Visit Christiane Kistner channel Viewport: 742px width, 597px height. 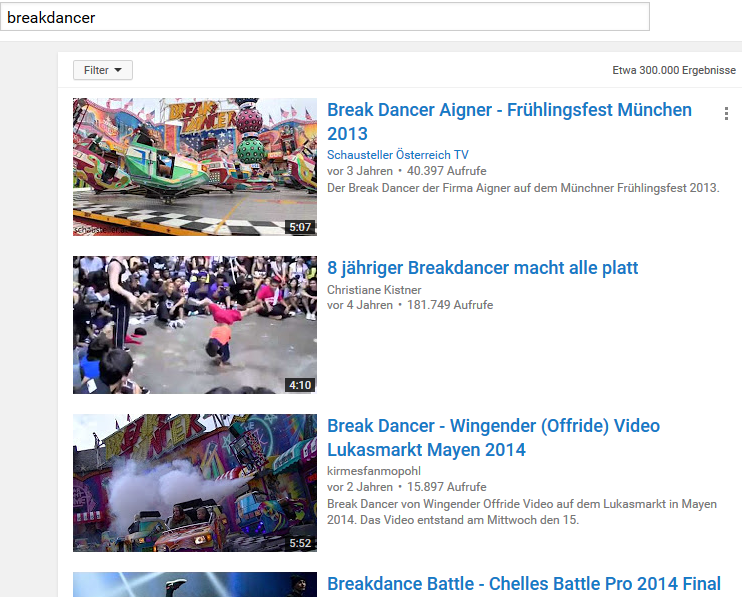[374, 290]
